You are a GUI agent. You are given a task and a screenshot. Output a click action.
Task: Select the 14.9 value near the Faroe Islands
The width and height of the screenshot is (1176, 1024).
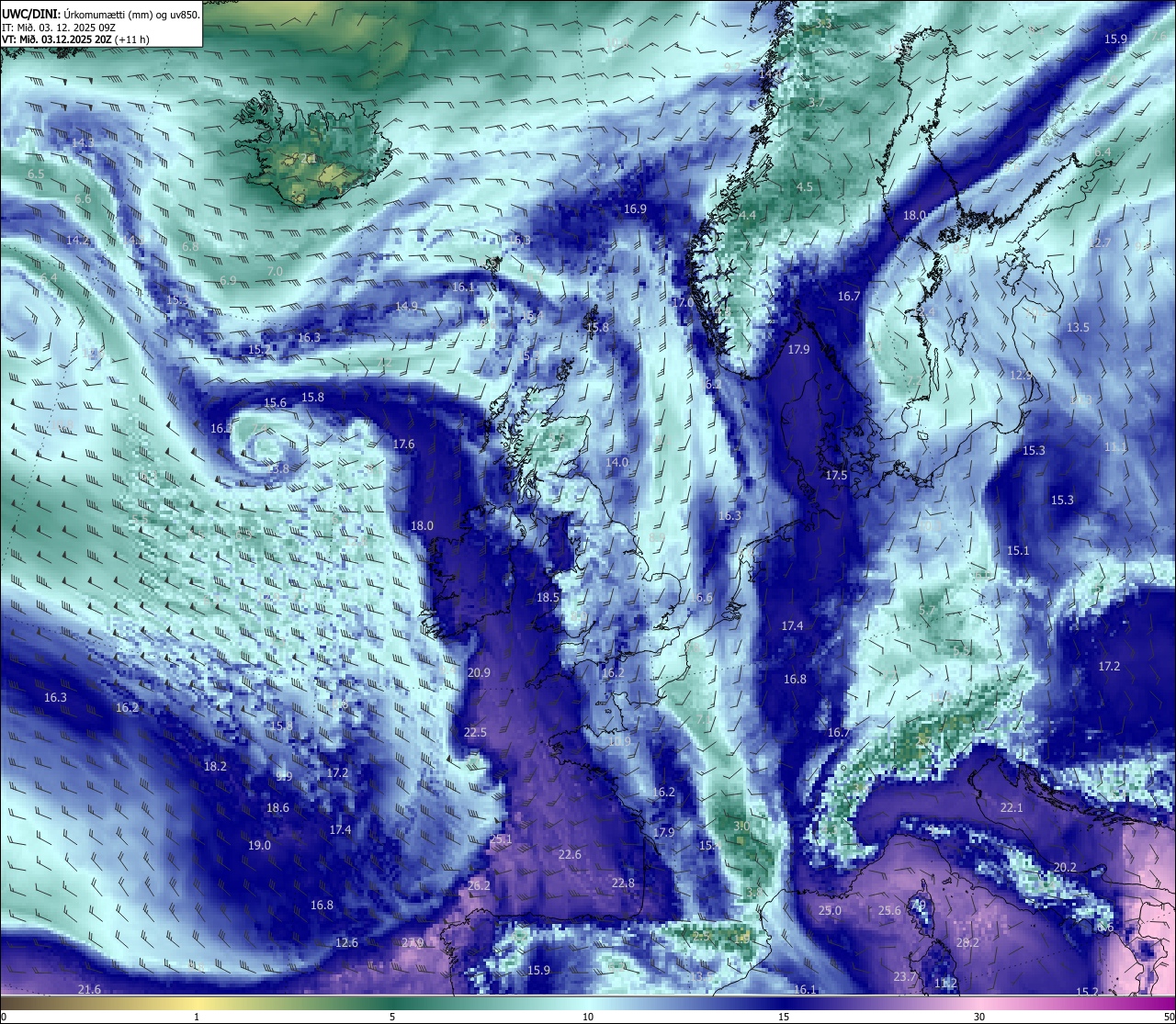point(406,306)
